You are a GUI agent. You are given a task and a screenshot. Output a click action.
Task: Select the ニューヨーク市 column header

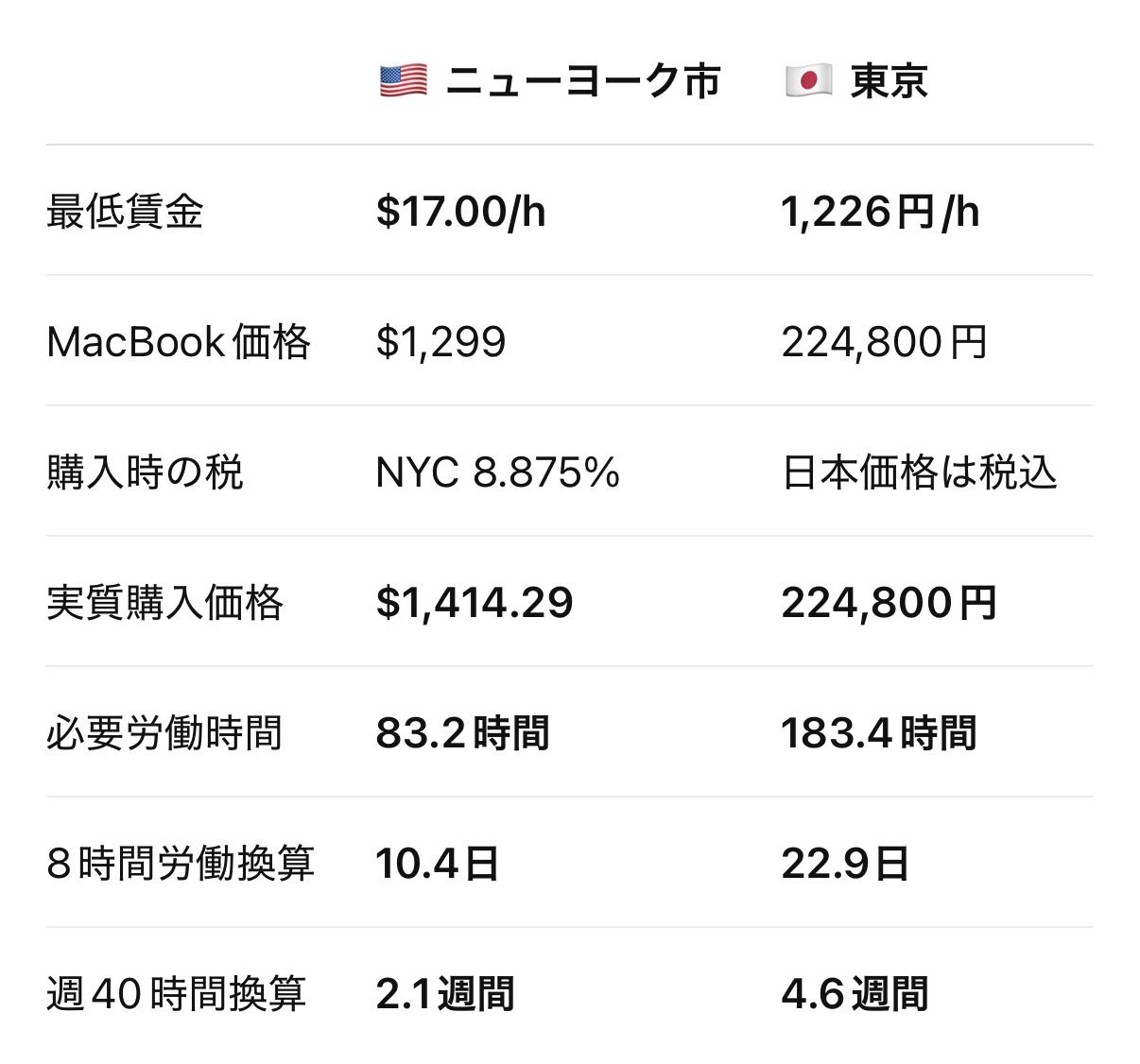click(583, 81)
